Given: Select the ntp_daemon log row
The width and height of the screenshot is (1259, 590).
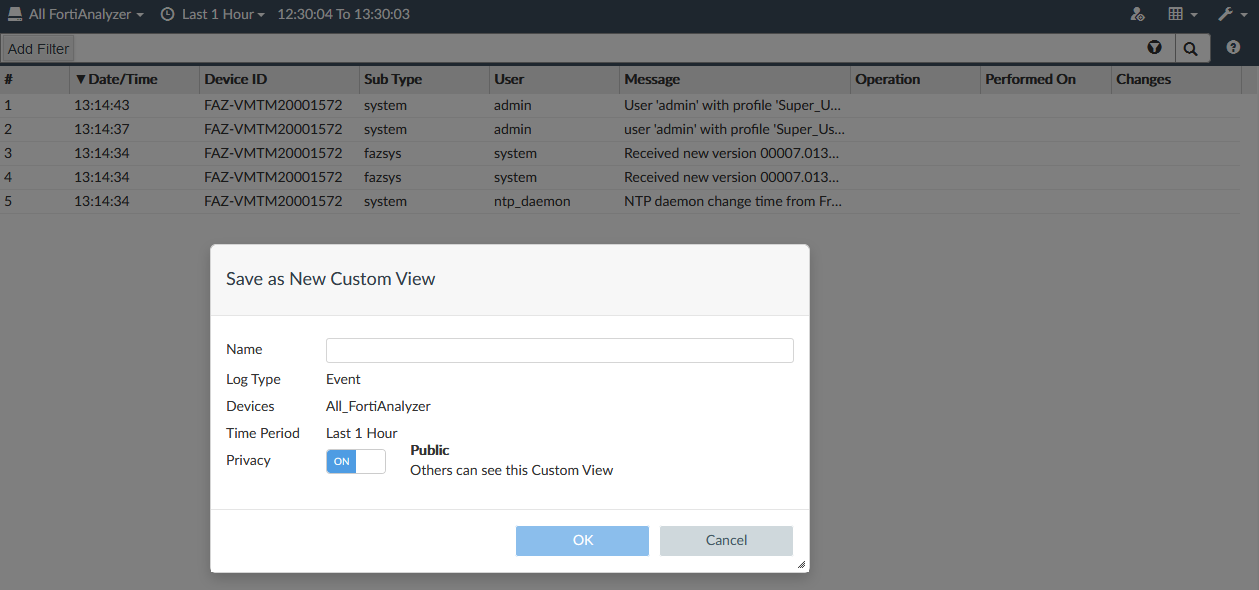Looking at the screenshot, I should pos(532,201).
